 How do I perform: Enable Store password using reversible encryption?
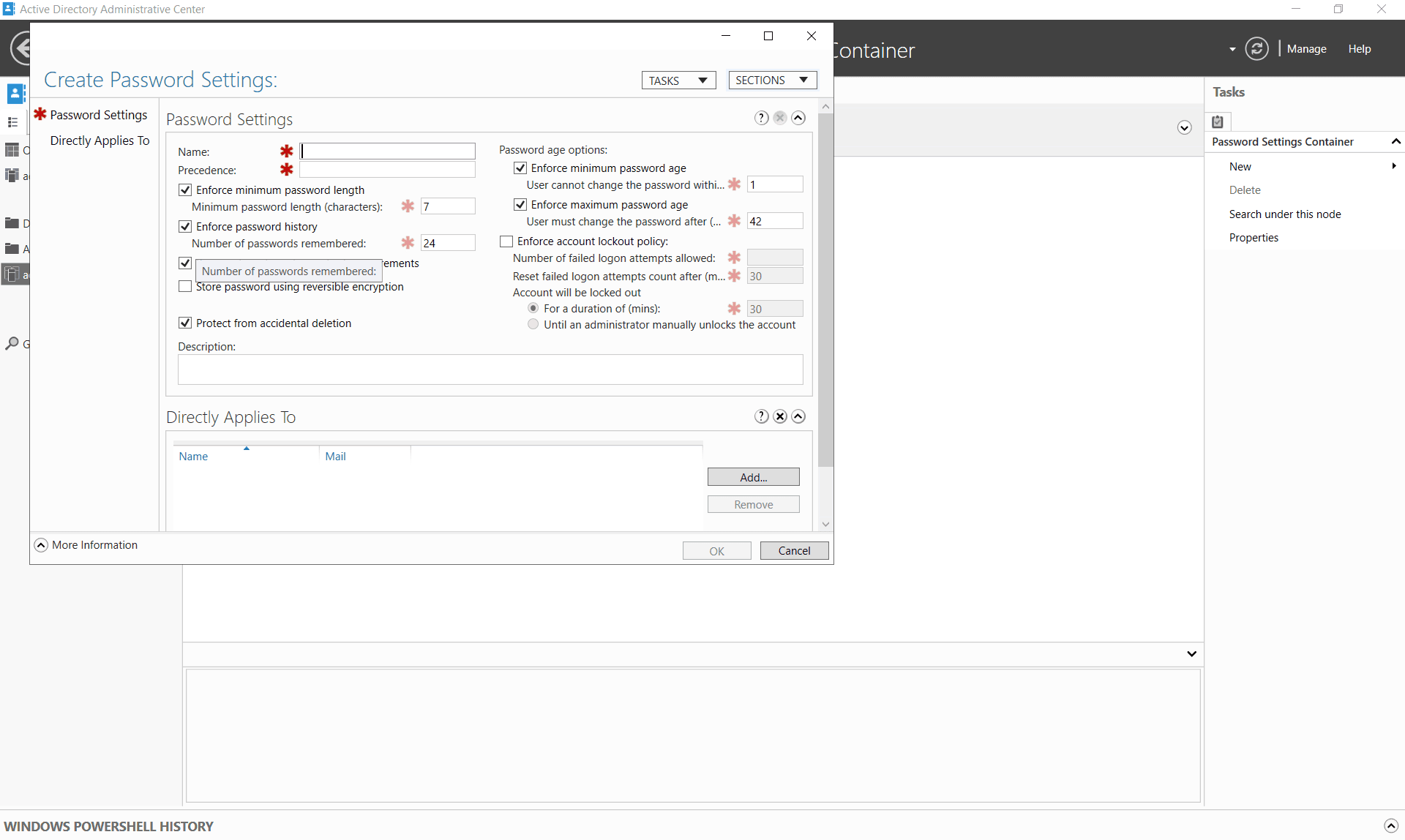[184, 286]
